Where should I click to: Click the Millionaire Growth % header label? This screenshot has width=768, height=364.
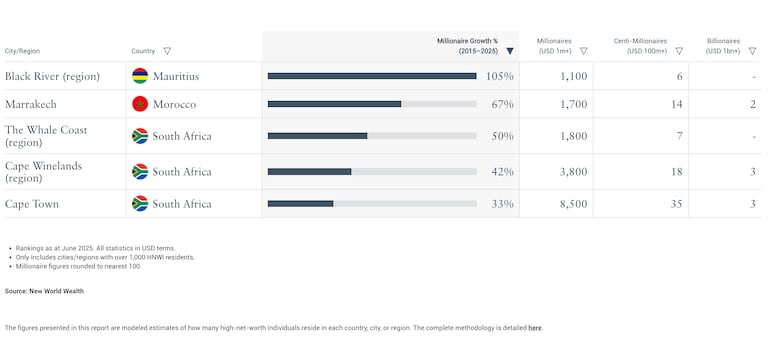(x=467, y=46)
